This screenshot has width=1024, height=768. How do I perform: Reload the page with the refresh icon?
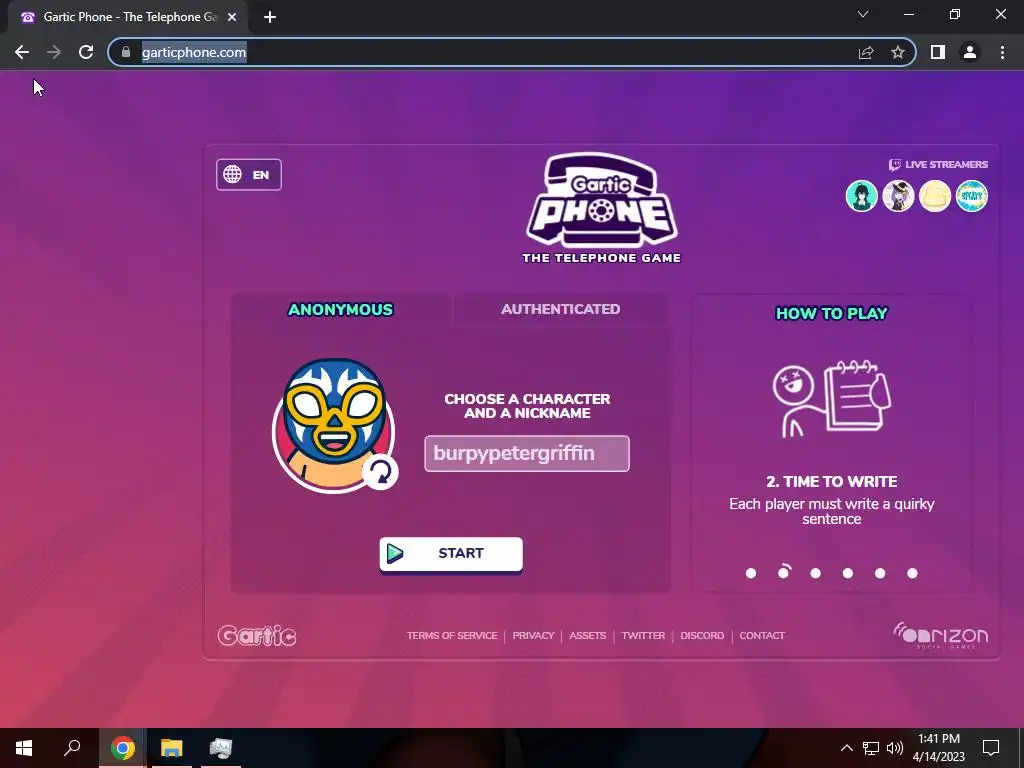tap(86, 52)
